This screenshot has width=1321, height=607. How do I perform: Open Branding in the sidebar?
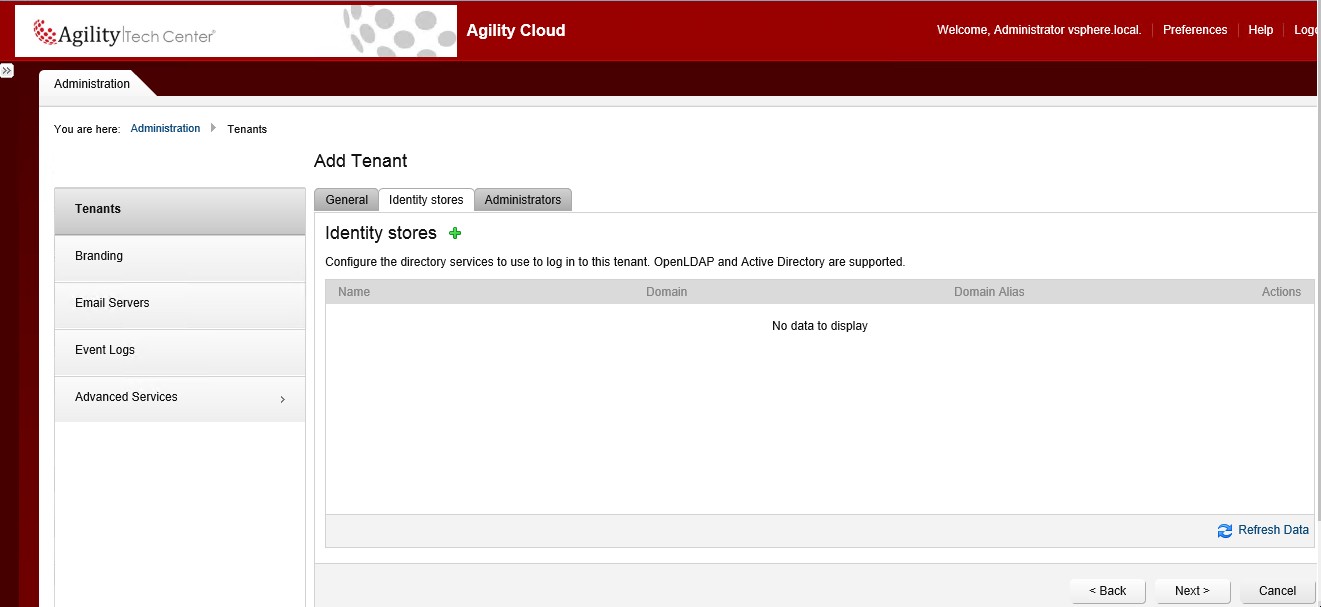click(x=99, y=256)
